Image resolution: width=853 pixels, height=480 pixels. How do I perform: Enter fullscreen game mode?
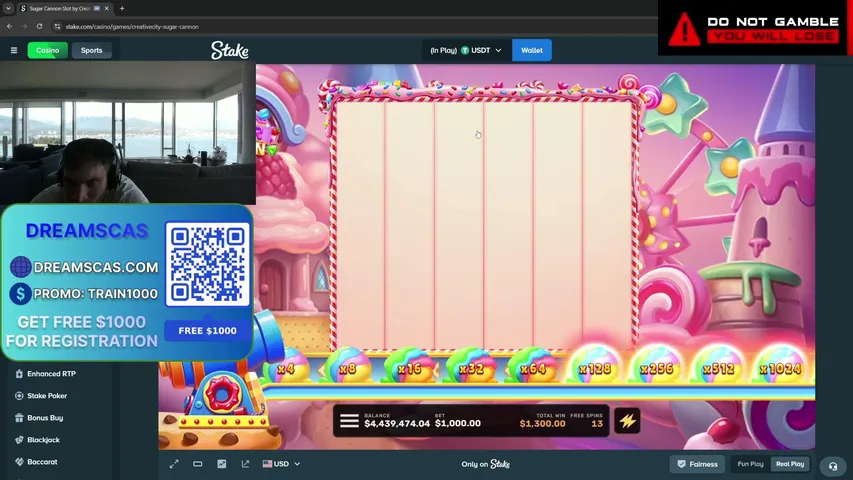tap(174, 464)
